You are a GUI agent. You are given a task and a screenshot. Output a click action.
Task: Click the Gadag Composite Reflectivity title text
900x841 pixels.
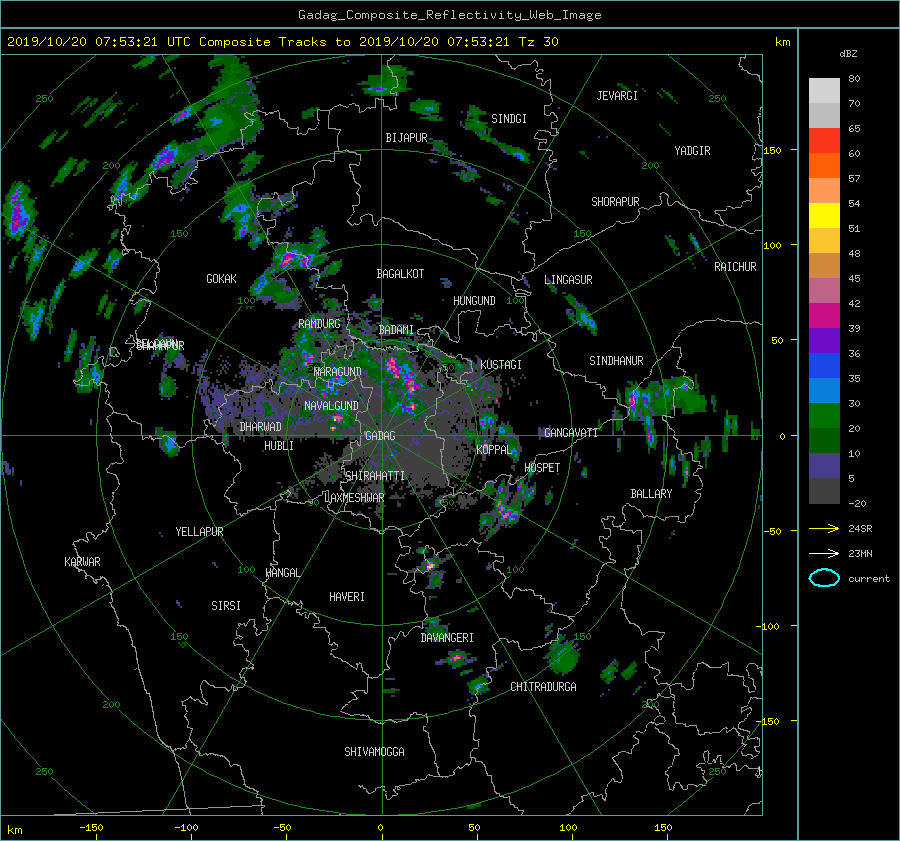click(x=449, y=15)
